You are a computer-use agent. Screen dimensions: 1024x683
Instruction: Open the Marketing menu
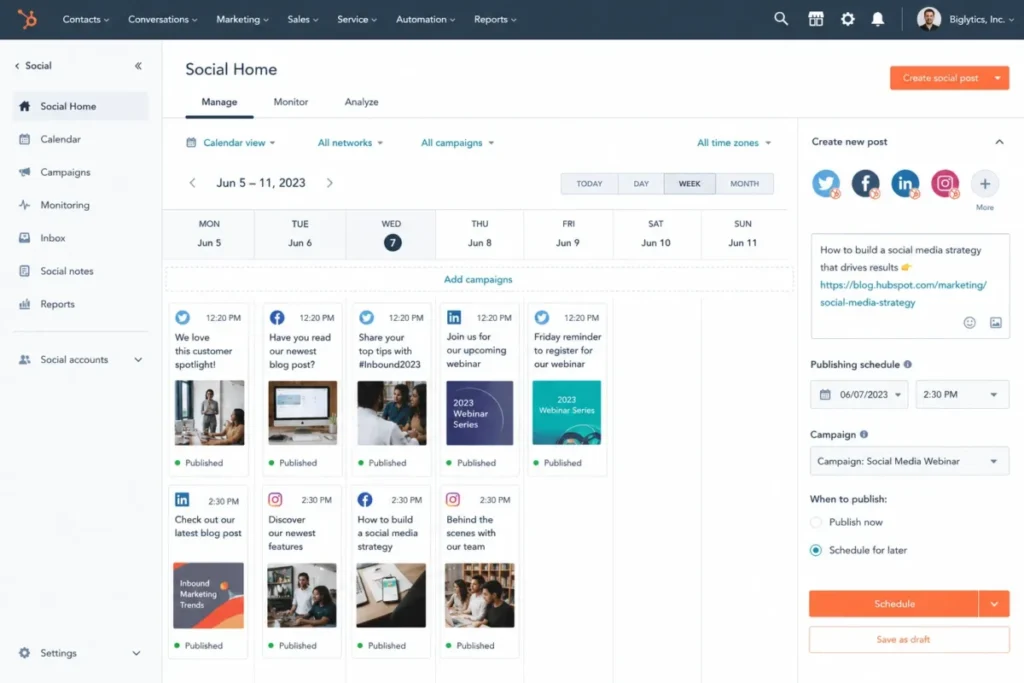pyautogui.click(x=242, y=19)
